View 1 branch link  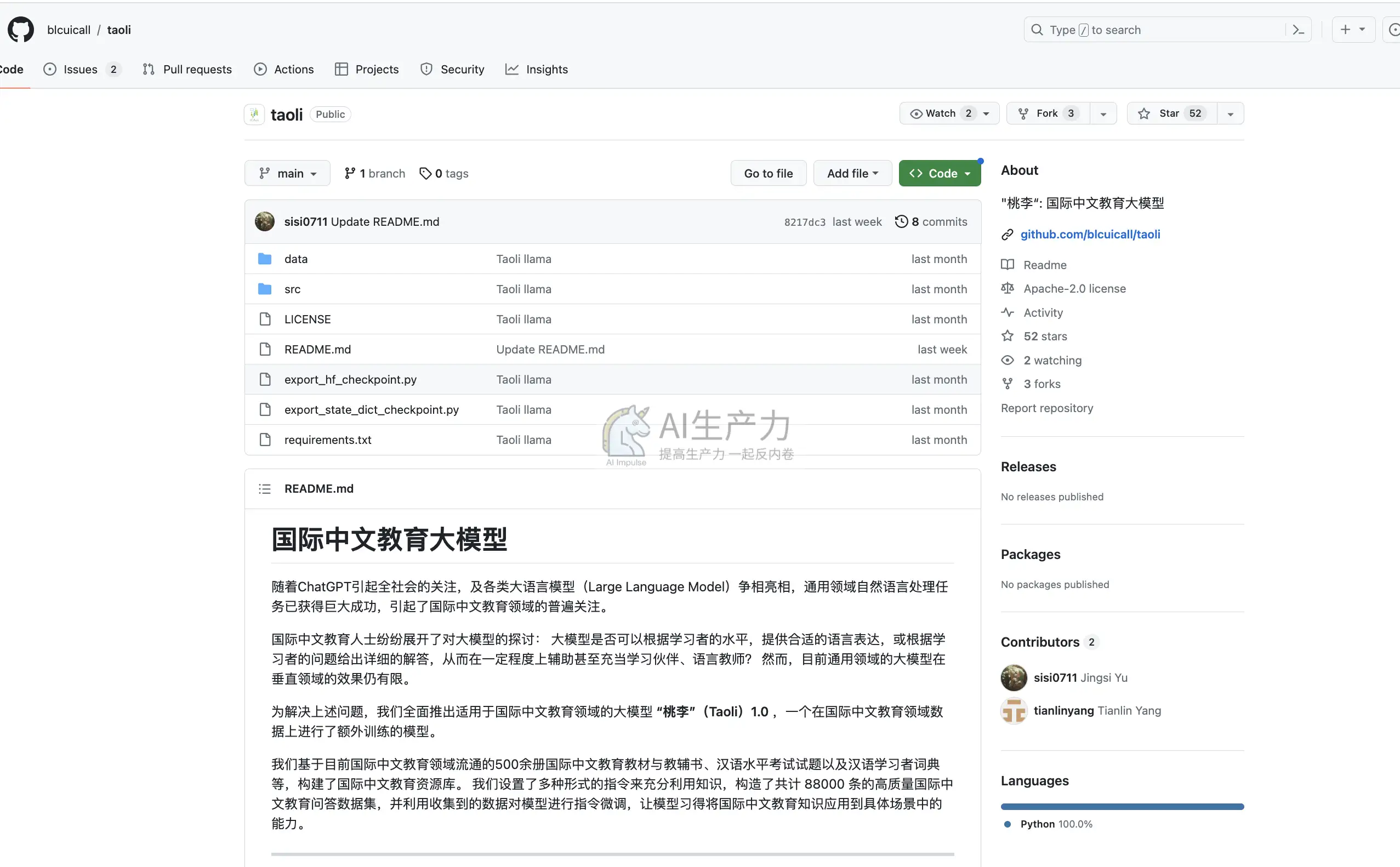click(374, 173)
